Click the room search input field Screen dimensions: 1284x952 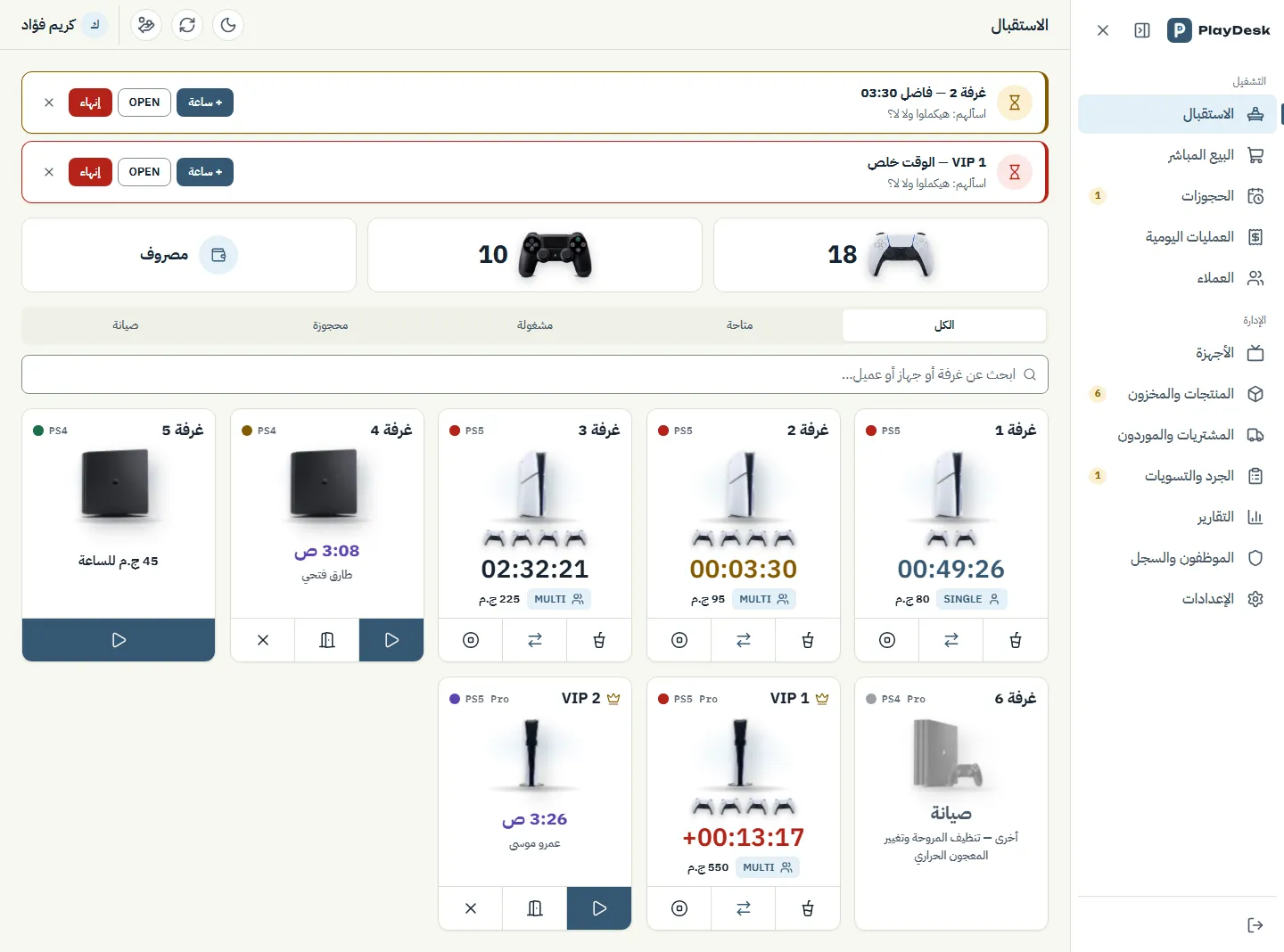535,374
